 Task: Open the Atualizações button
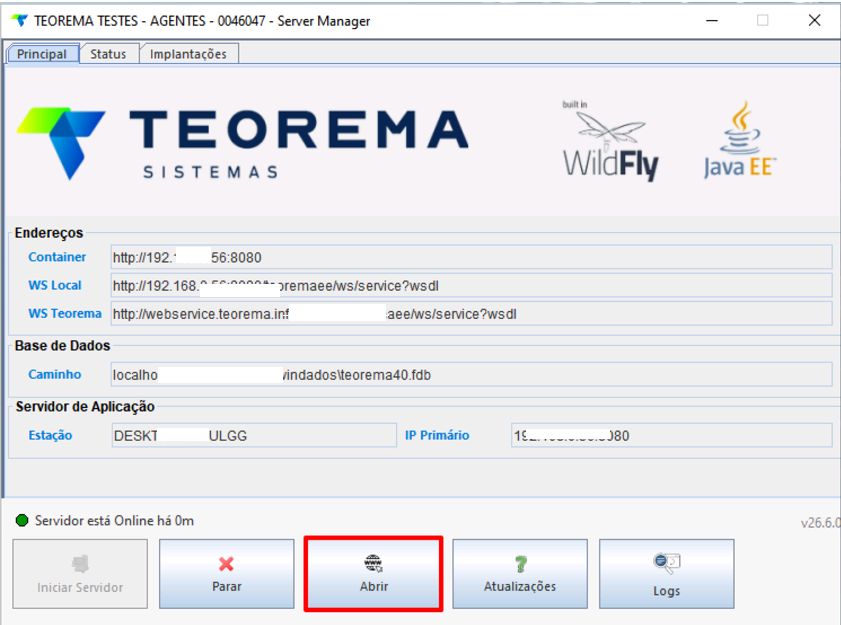tap(520, 574)
